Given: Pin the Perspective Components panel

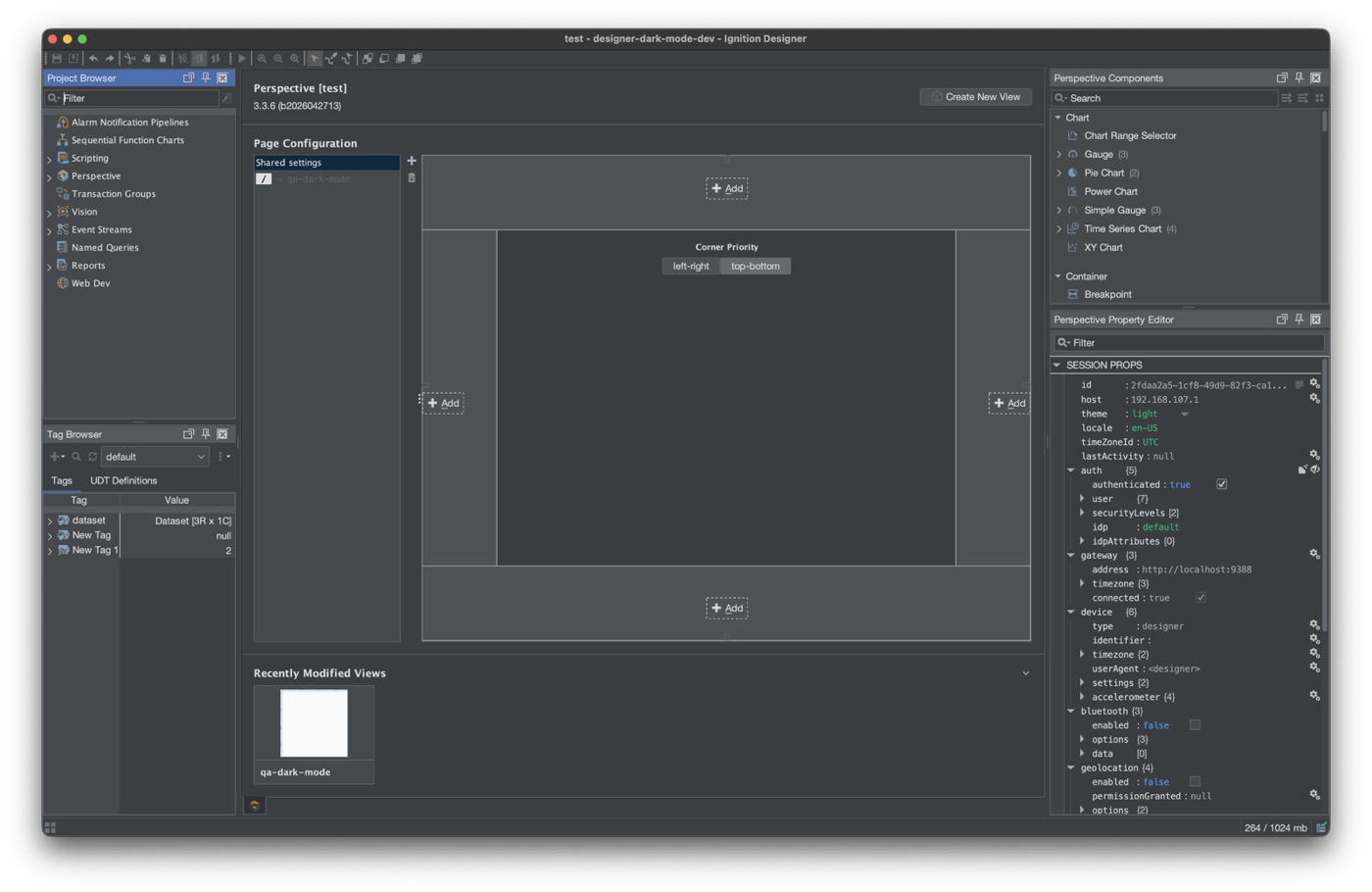Looking at the screenshot, I should pyautogui.click(x=1299, y=77).
